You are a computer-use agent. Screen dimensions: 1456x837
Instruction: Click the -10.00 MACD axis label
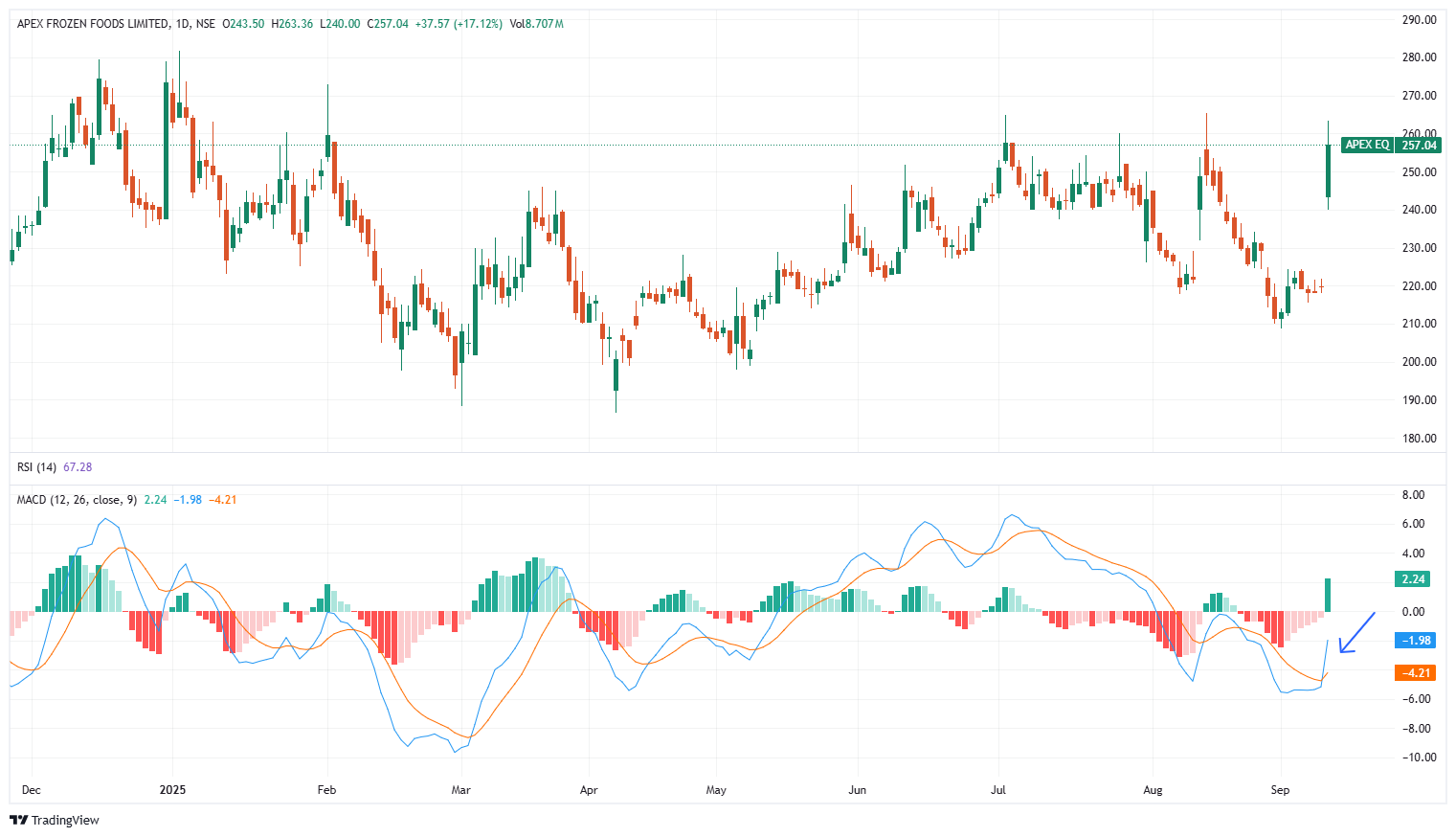(x=1418, y=758)
